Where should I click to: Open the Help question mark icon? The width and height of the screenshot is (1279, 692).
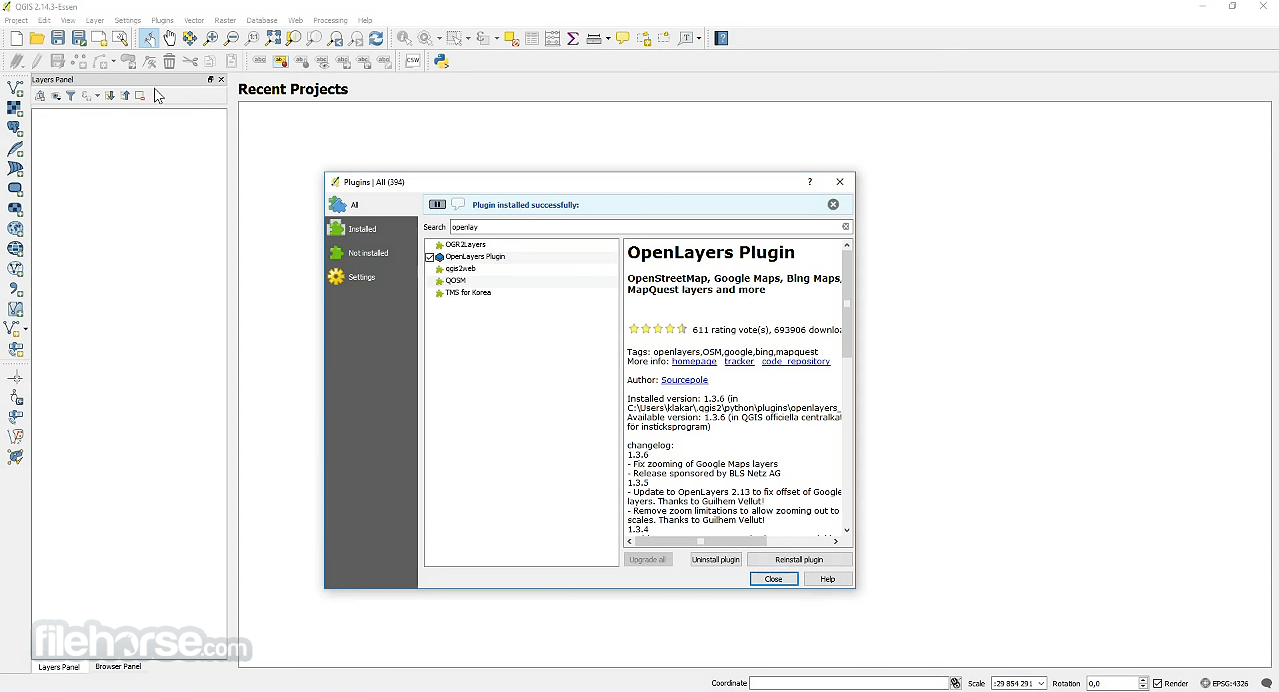(721, 38)
